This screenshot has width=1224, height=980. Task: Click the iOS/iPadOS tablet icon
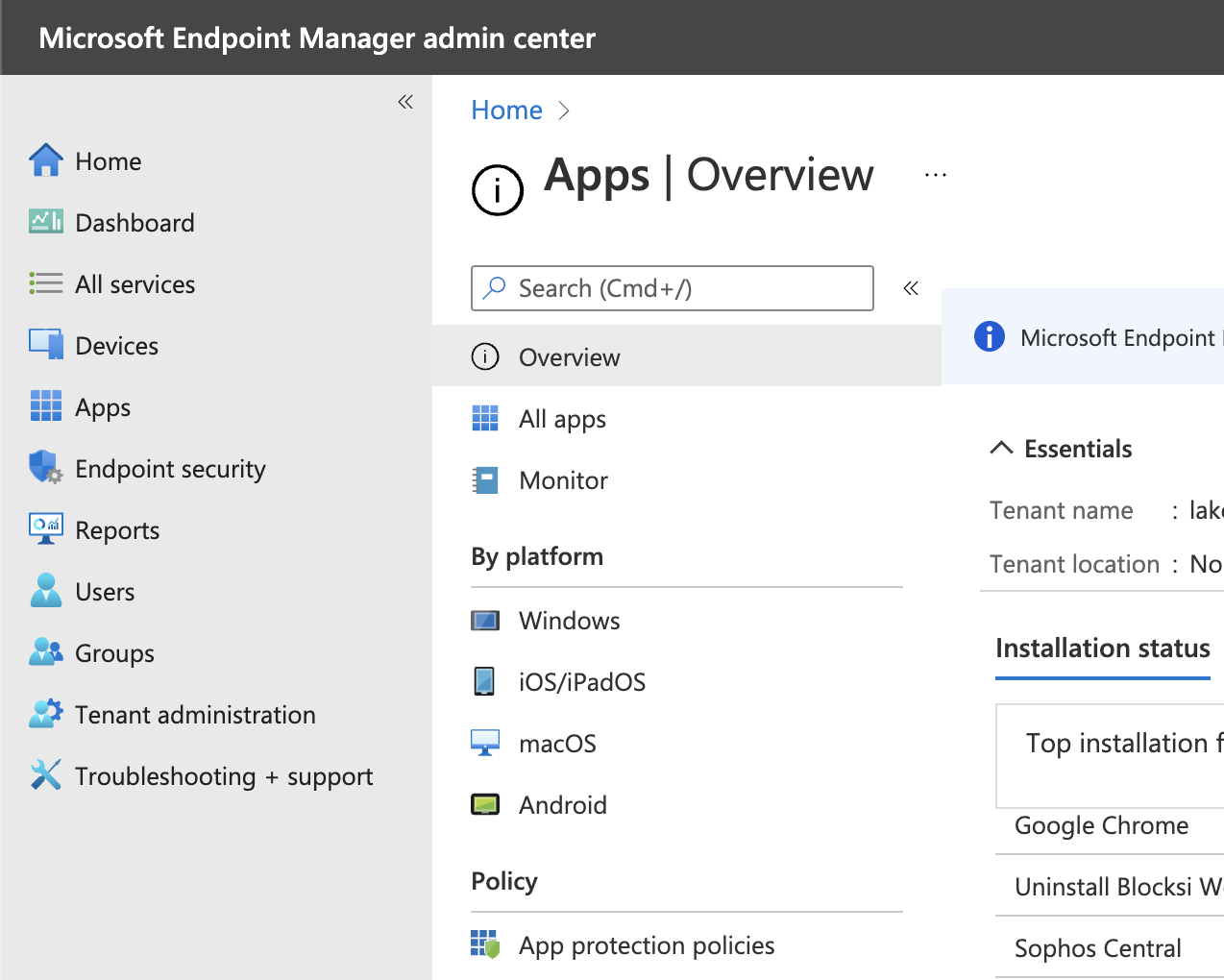tap(485, 681)
